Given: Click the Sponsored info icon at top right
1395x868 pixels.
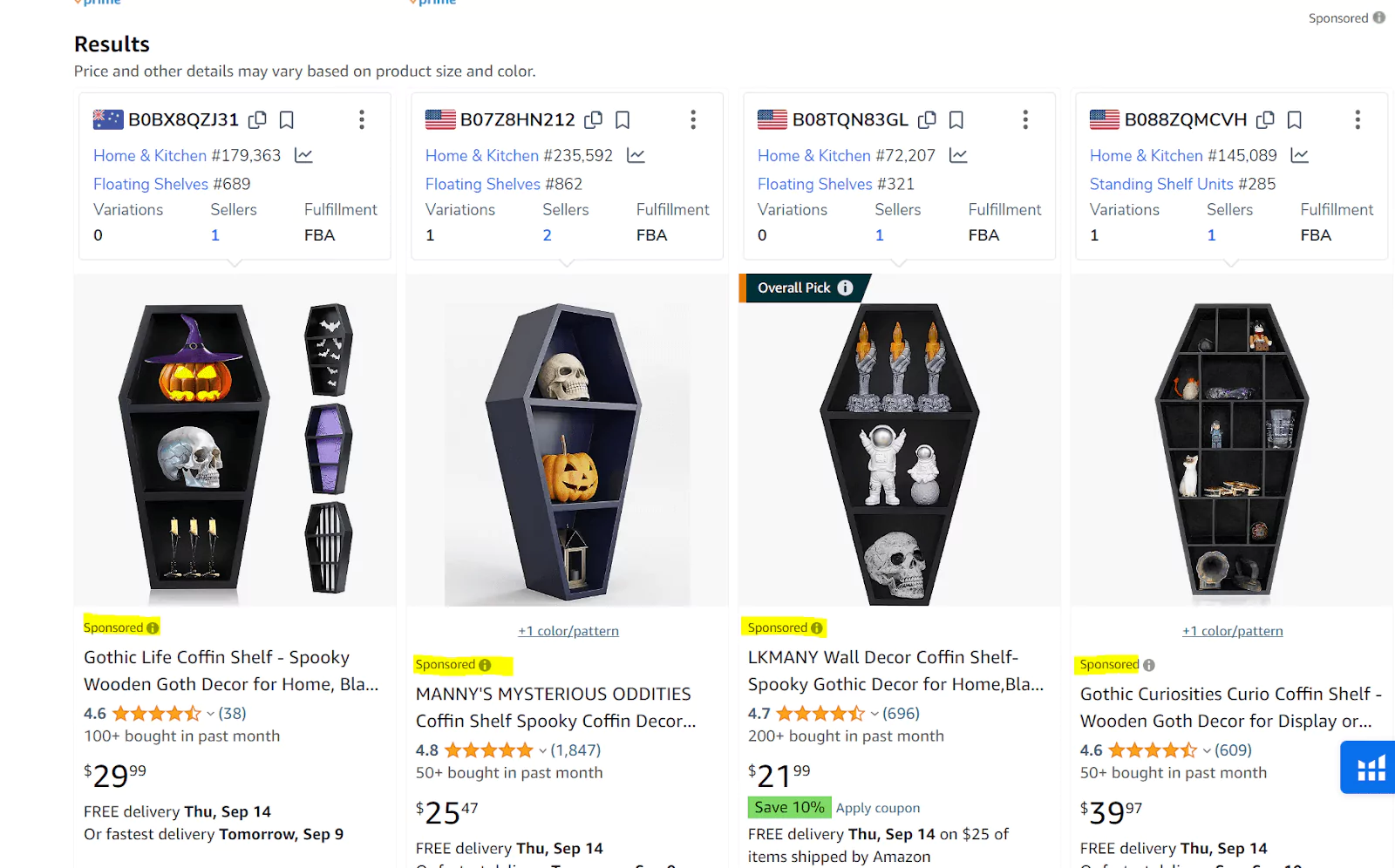Looking at the screenshot, I should [1378, 17].
